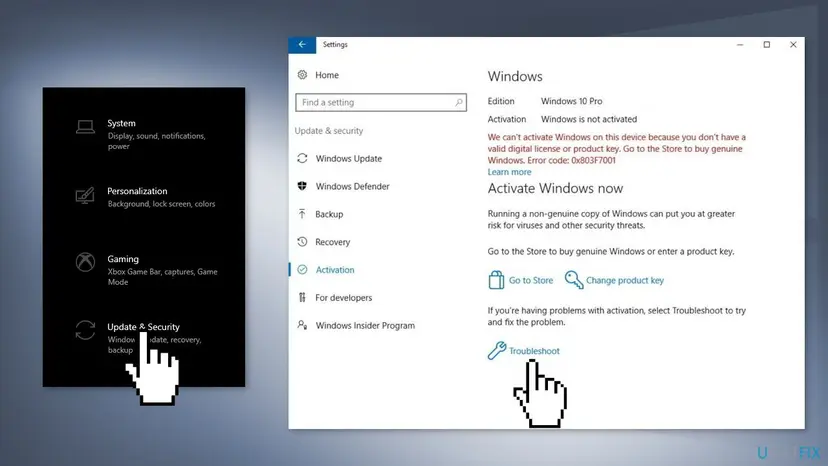Select Backup in the sidebar
Image resolution: width=828 pixels, height=466 pixels.
click(x=329, y=214)
